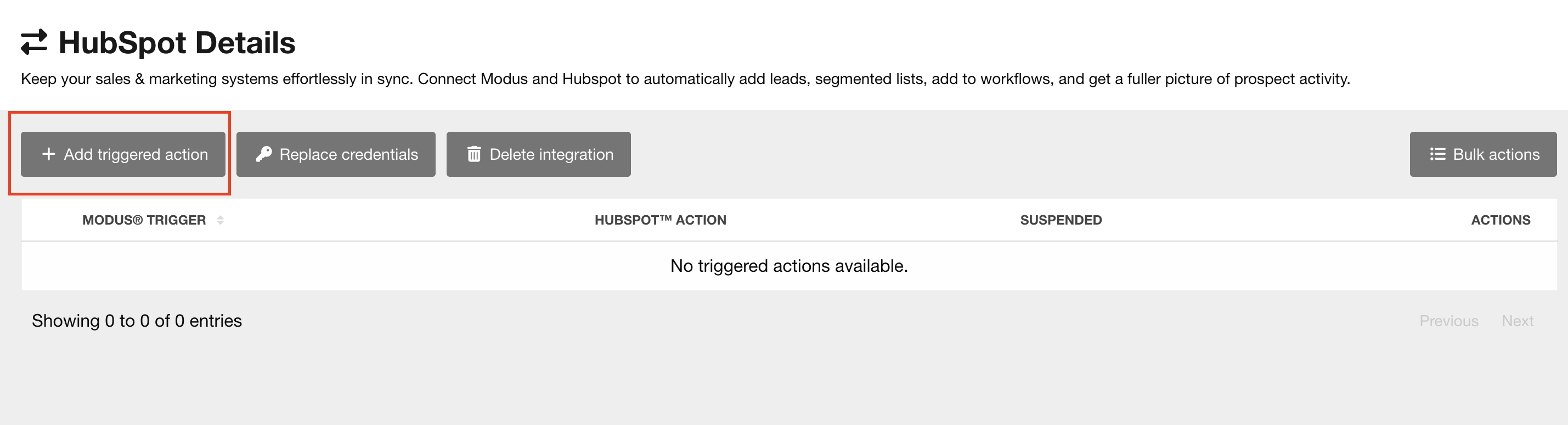Viewport: 1568px width, 425px height.
Task: Click the 'Showing 0 to 0' entries text
Action: pyautogui.click(x=137, y=321)
